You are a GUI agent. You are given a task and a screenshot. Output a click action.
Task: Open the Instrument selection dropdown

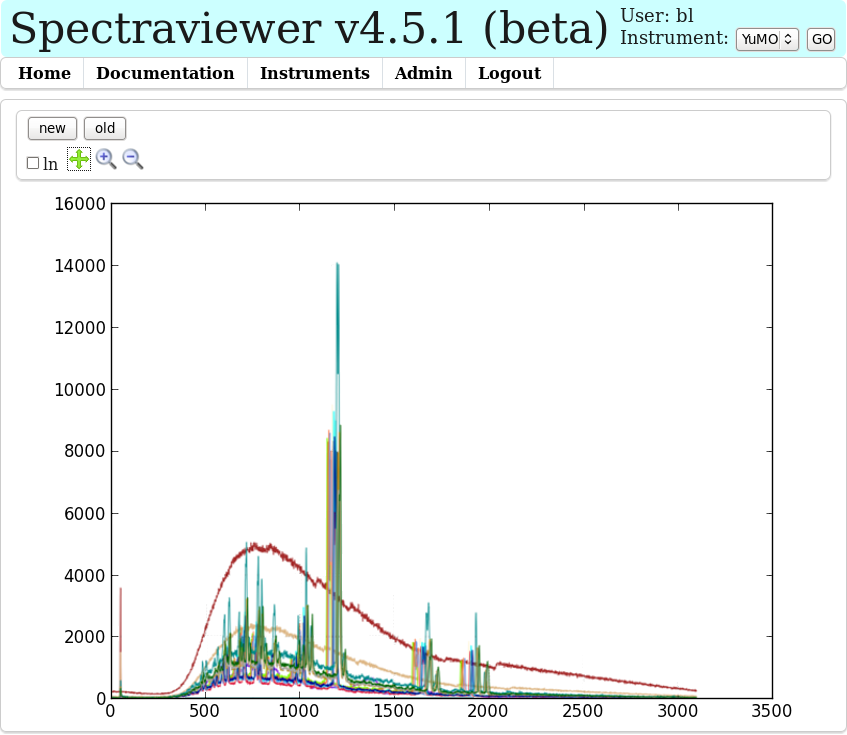[x=767, y=40]
